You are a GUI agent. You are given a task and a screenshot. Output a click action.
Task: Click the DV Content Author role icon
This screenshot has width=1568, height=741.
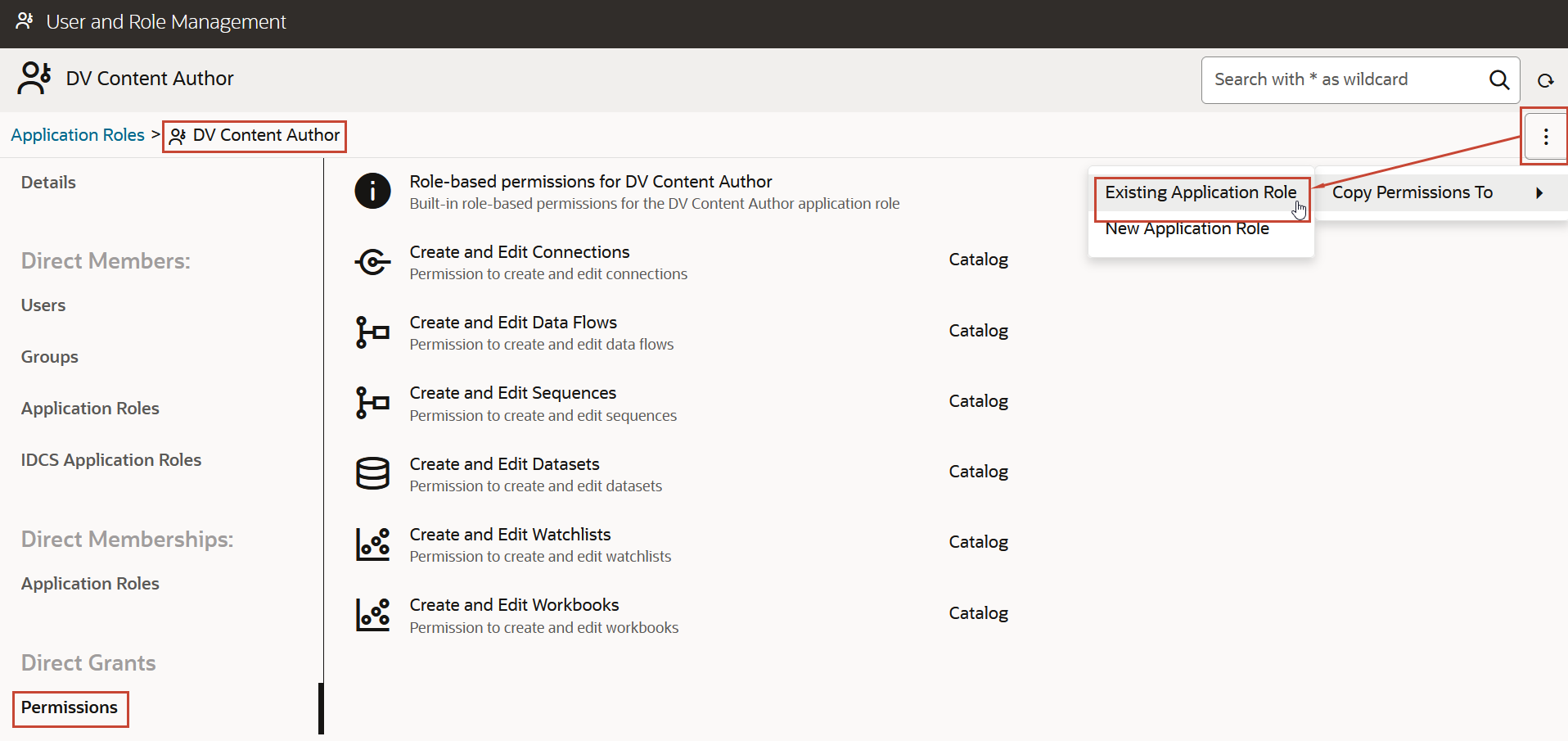[34, 78]
